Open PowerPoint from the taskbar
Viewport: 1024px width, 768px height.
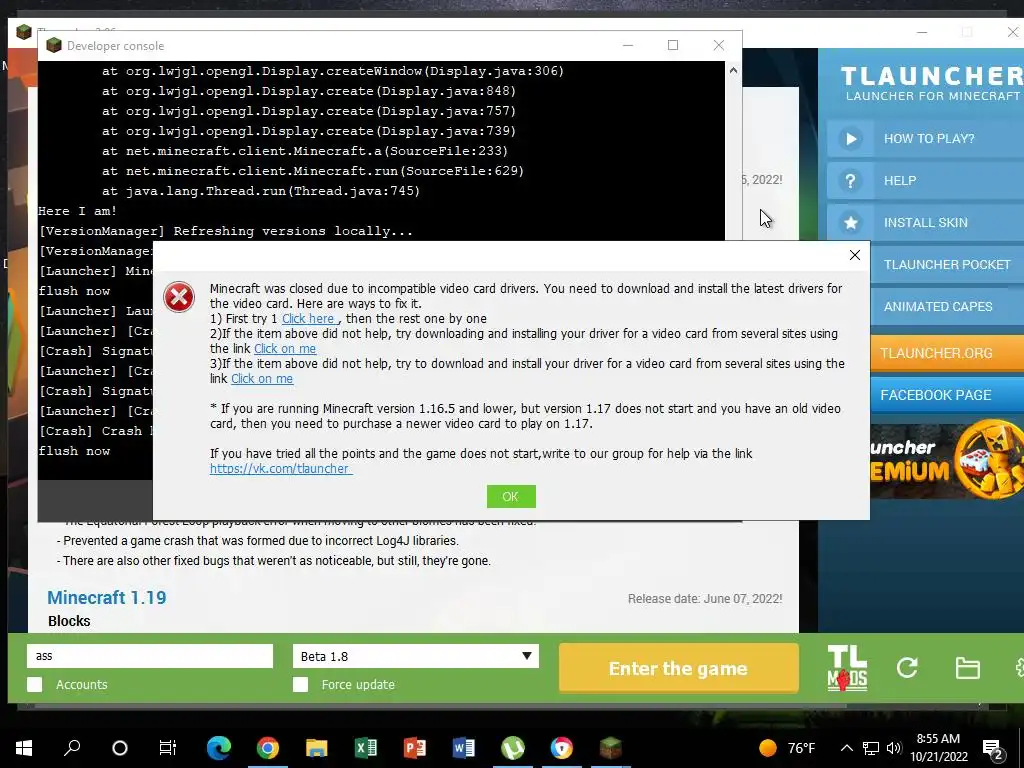click(x=415, y=748)
